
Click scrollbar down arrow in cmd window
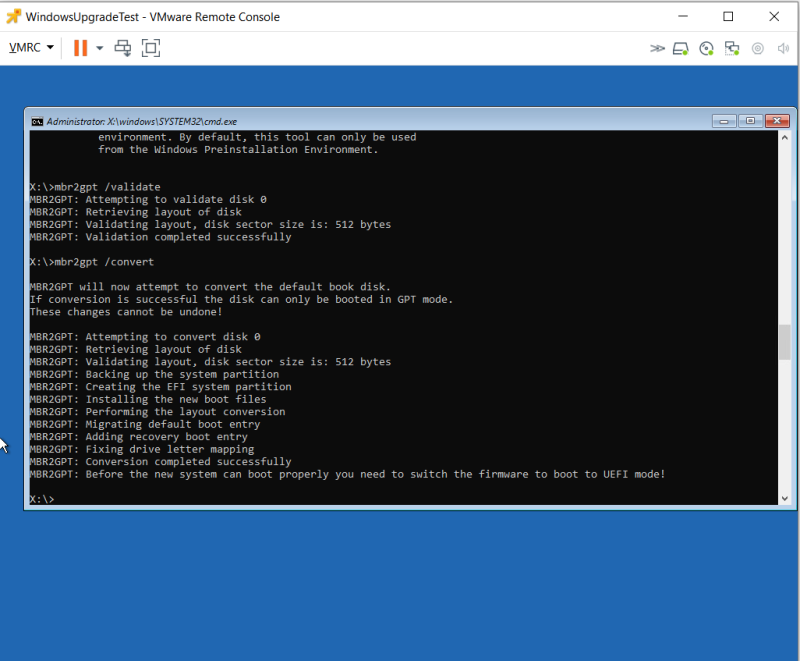pyautogui.click(x=785, y=498)
